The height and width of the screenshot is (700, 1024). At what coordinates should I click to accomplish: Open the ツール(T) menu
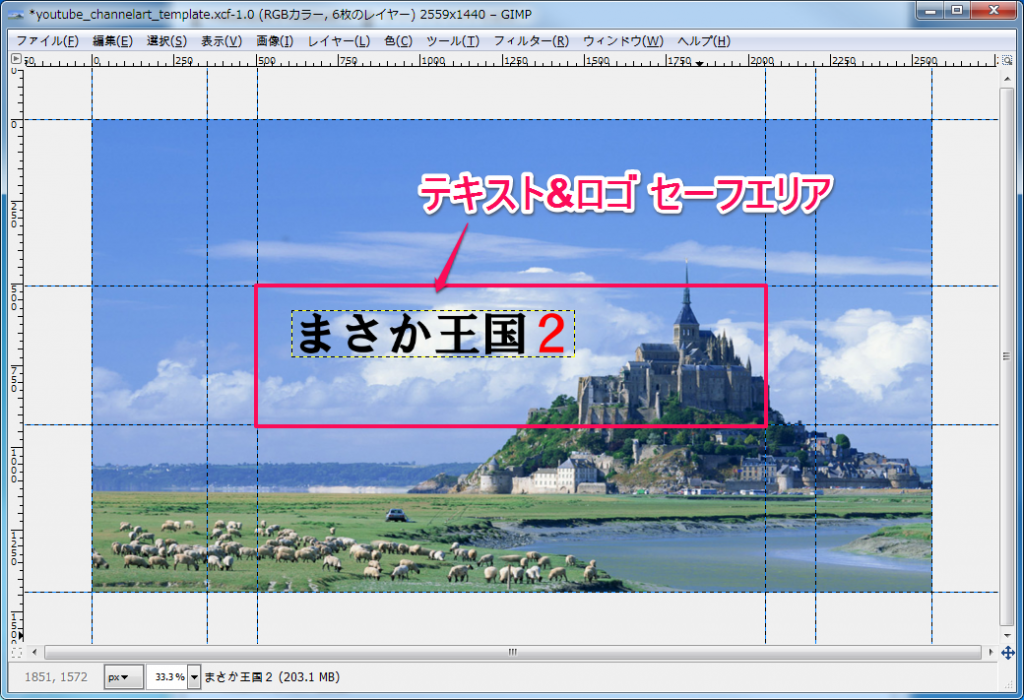(x=453, y=41)
